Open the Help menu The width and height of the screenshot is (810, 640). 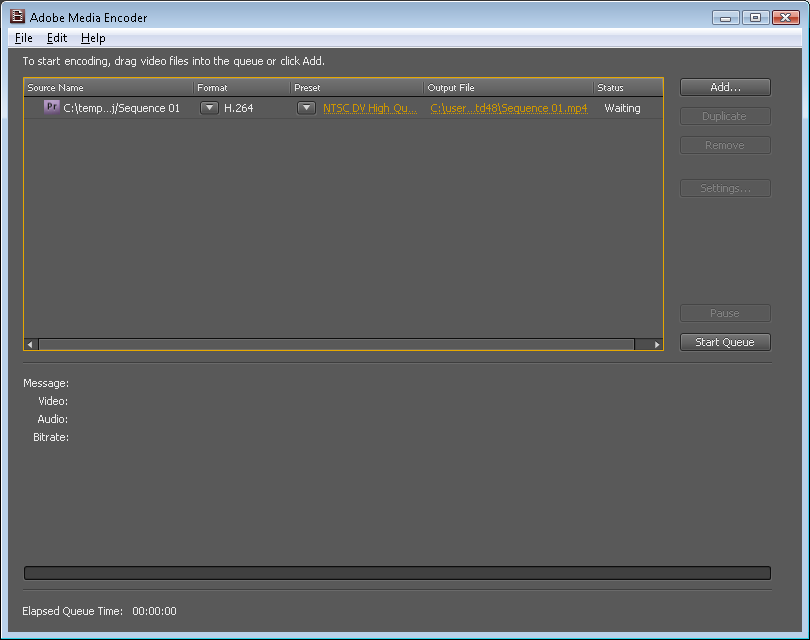click(93, 38)
